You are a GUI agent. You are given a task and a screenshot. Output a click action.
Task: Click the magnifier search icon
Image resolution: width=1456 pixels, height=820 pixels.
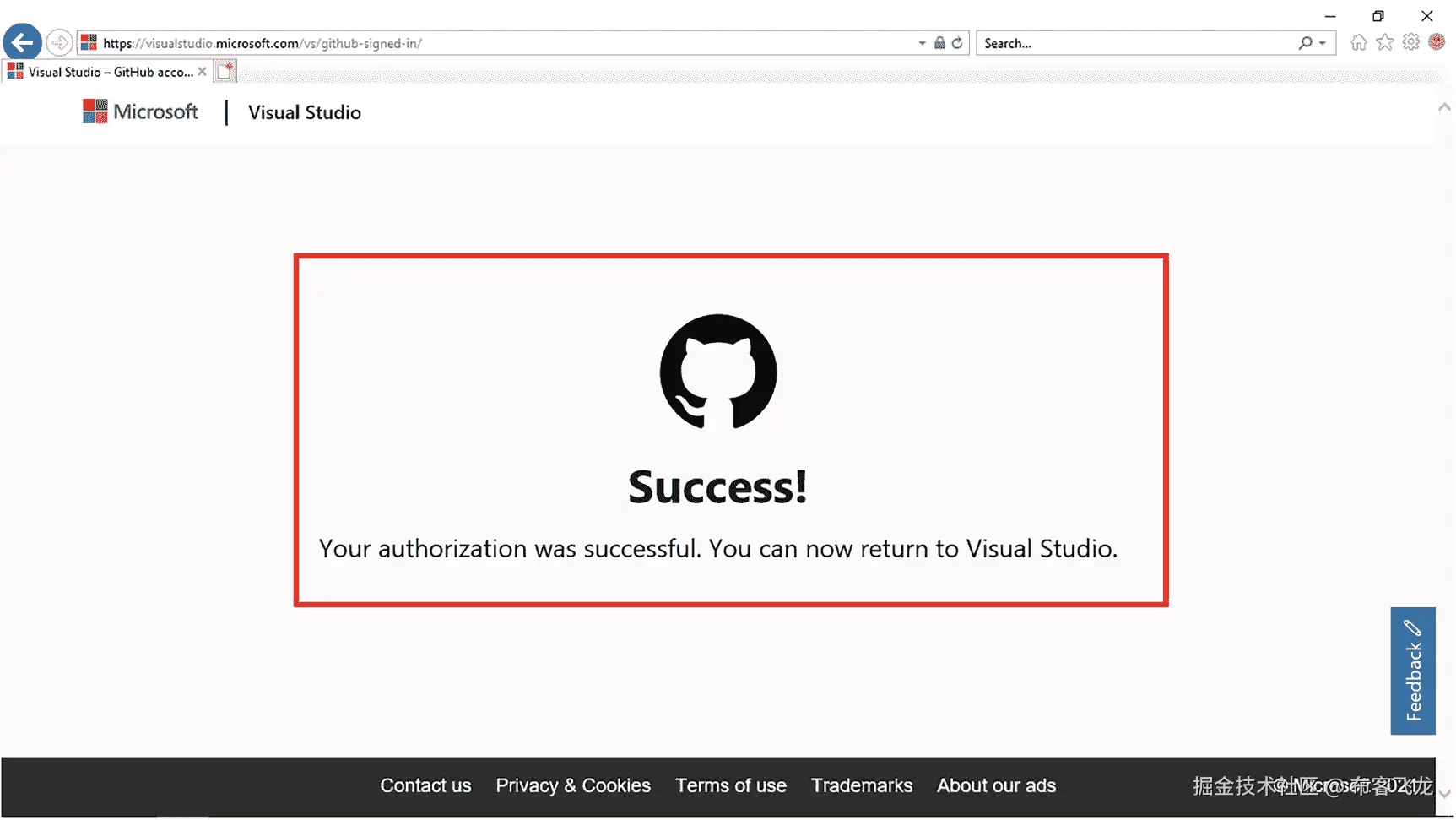pos(1305,43)
